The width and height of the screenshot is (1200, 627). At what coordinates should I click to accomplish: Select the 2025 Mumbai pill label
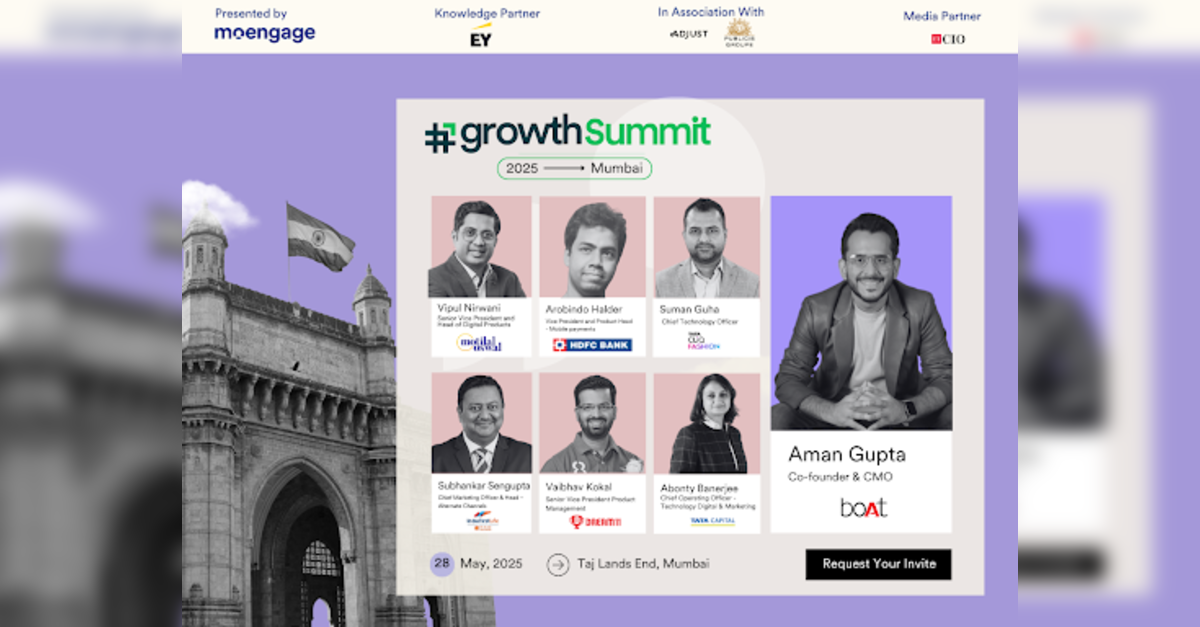click(x=574, y=168)
